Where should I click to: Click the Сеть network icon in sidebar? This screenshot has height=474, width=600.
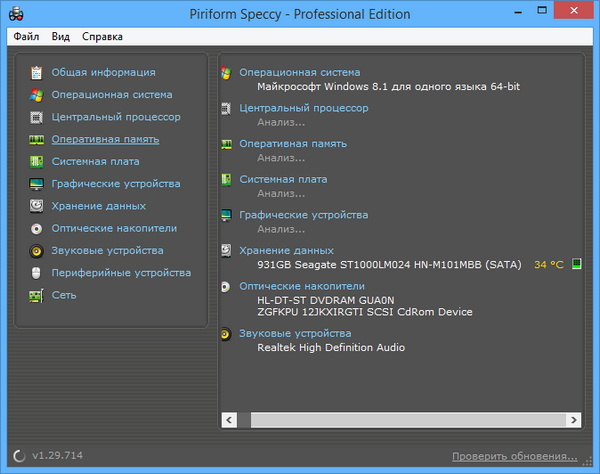(36, 295)
